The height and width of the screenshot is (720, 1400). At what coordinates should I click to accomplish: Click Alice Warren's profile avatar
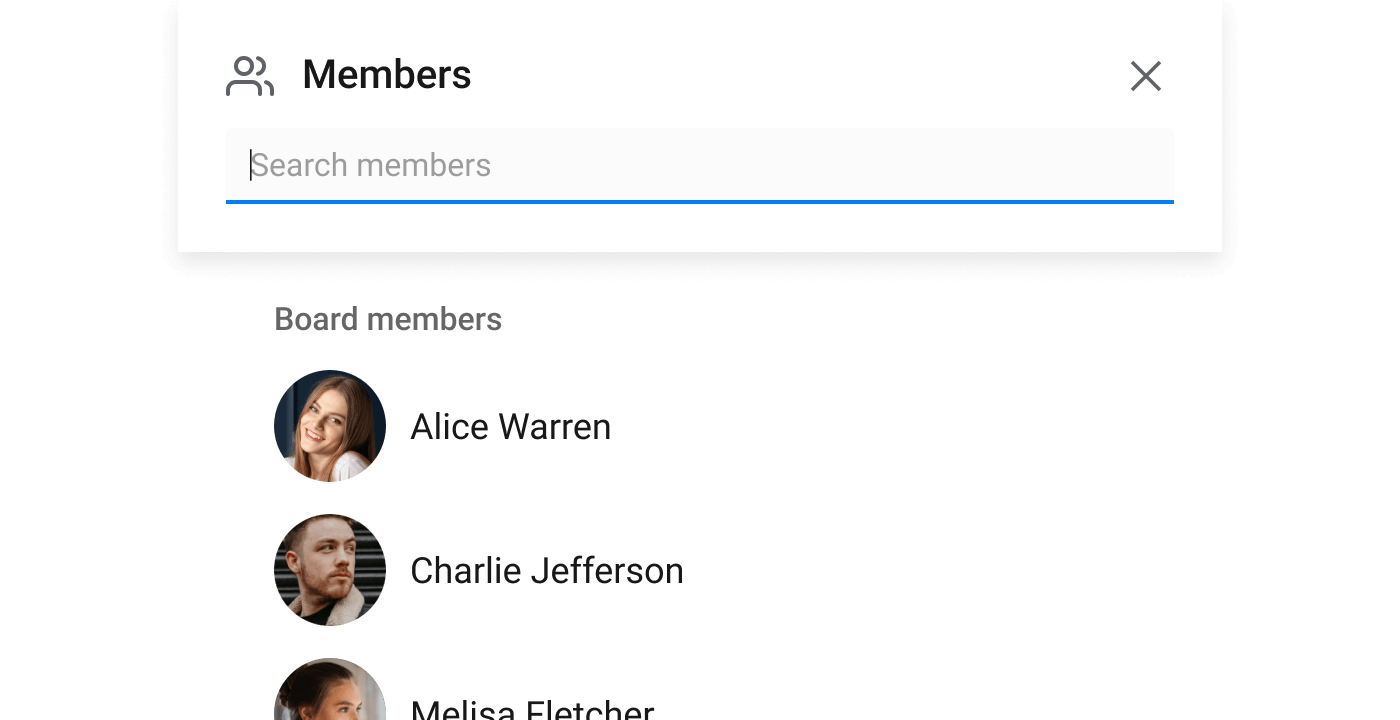329,426
